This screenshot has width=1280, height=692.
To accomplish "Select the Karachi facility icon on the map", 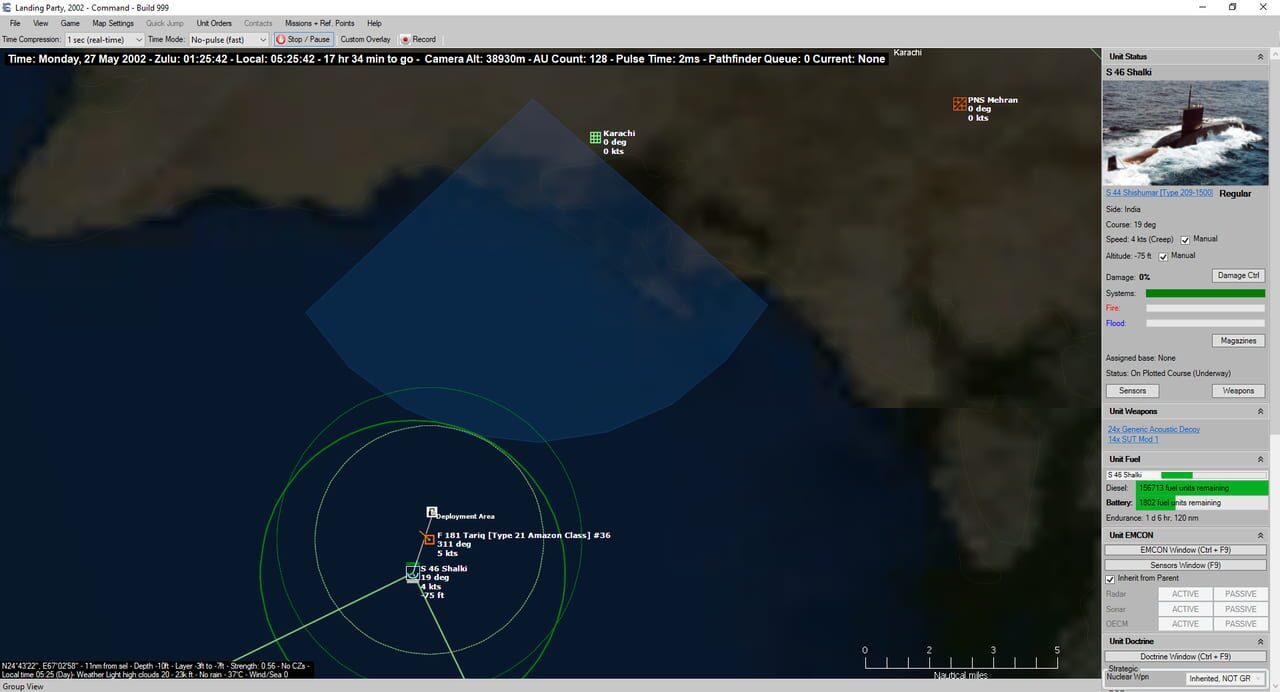I will pos(595,138).
